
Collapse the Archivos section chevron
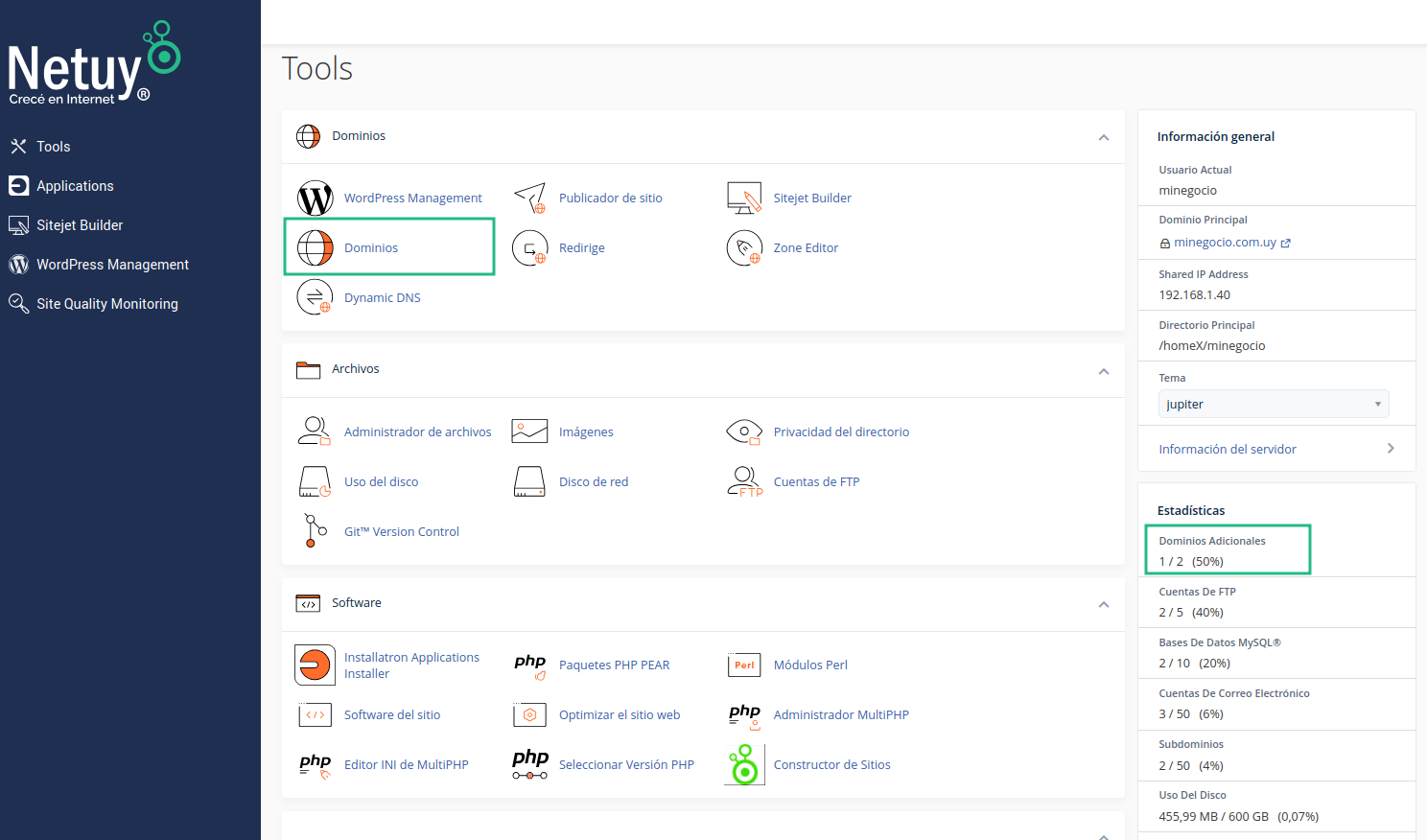pyautogui.click(x=1104, y=371)
